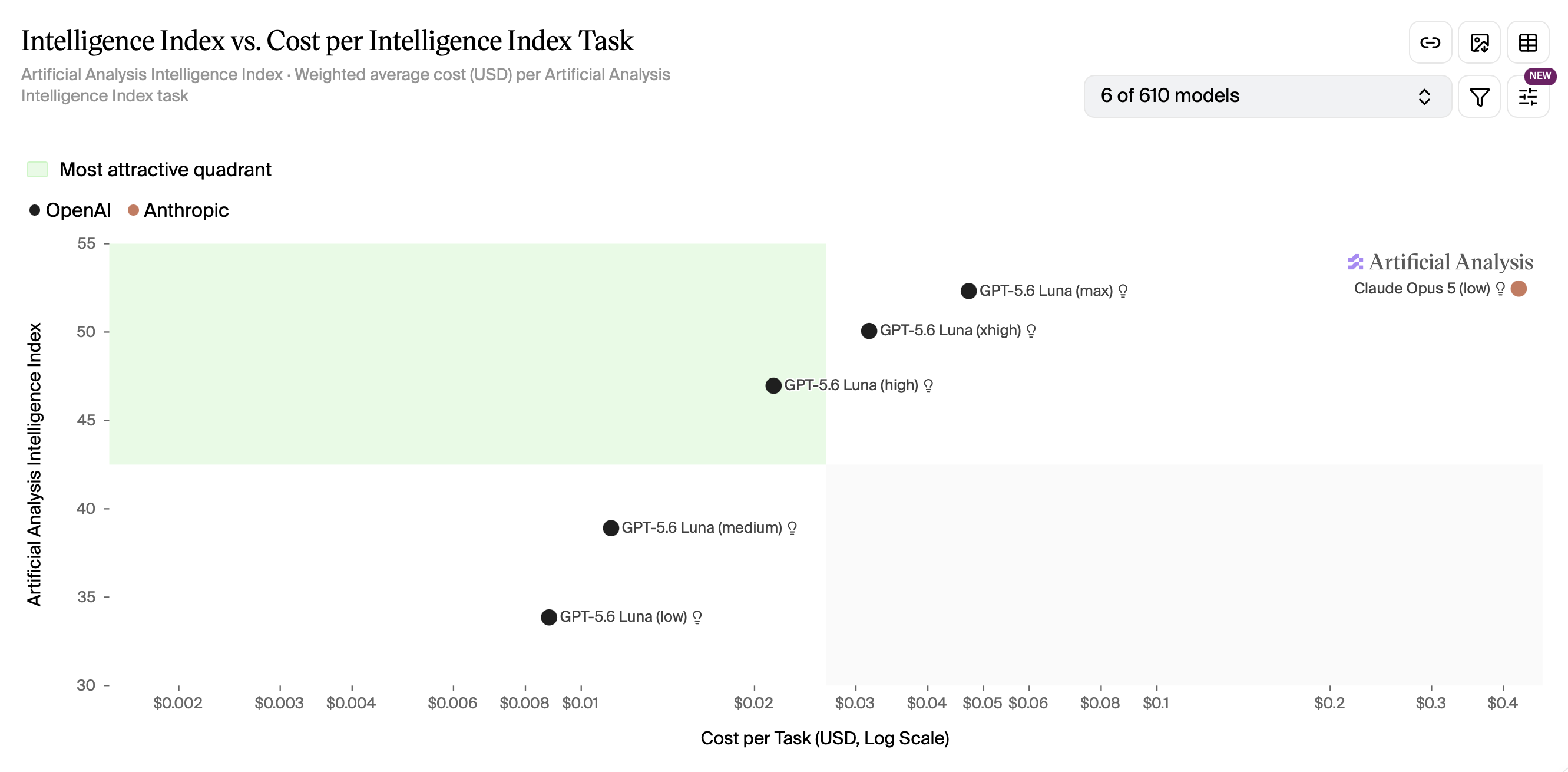Open chart settings sliders icon

pos(1528,96)
